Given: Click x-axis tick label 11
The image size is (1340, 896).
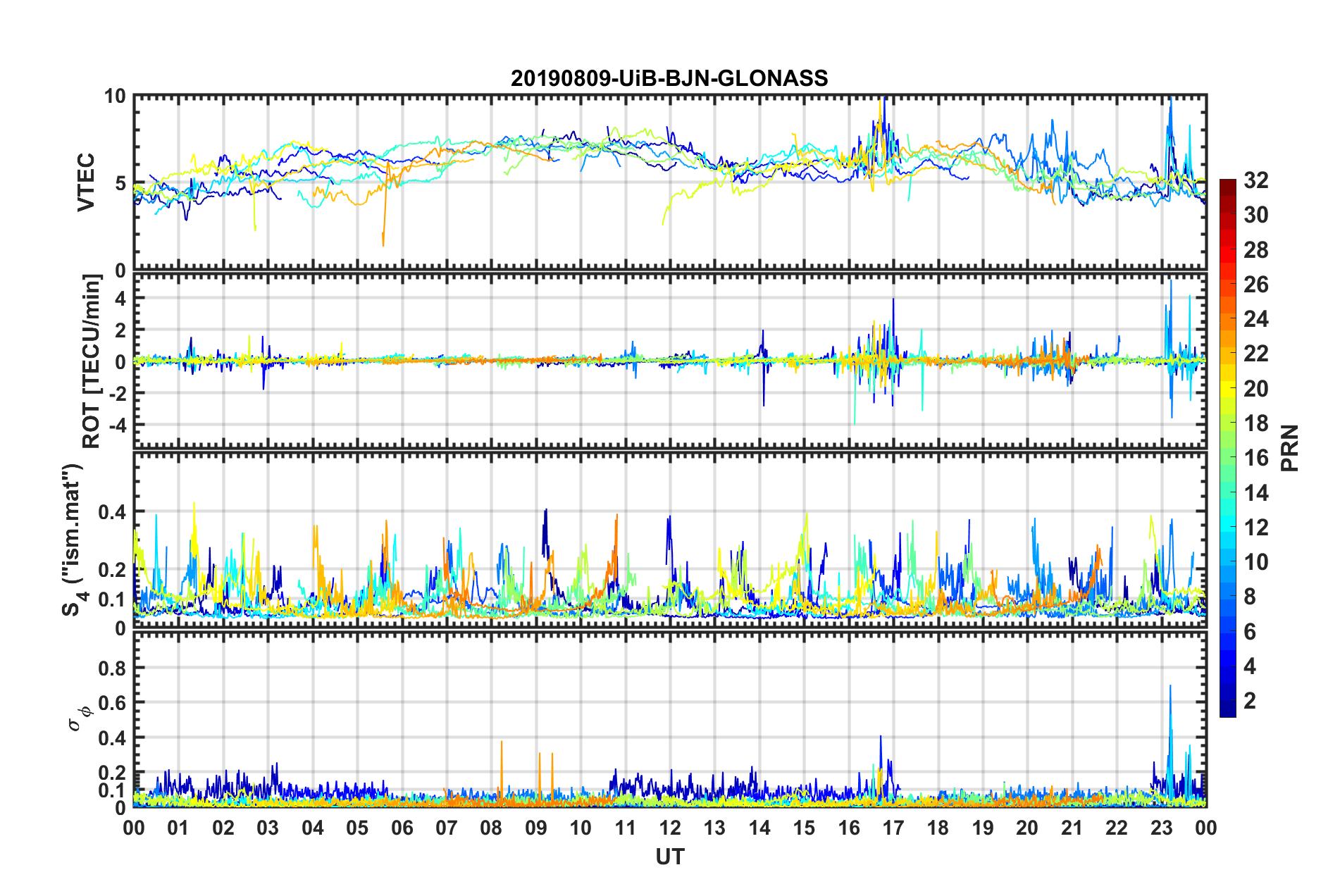Looking at the screenshot, I should 626,828.
